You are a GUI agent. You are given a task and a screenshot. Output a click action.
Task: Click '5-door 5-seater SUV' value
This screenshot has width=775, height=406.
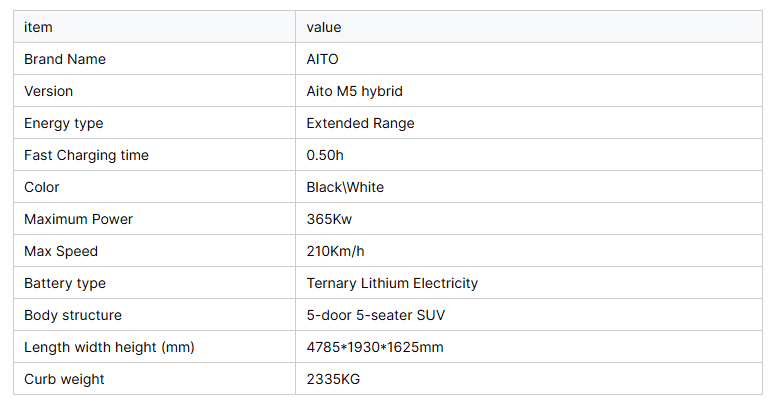375,315
